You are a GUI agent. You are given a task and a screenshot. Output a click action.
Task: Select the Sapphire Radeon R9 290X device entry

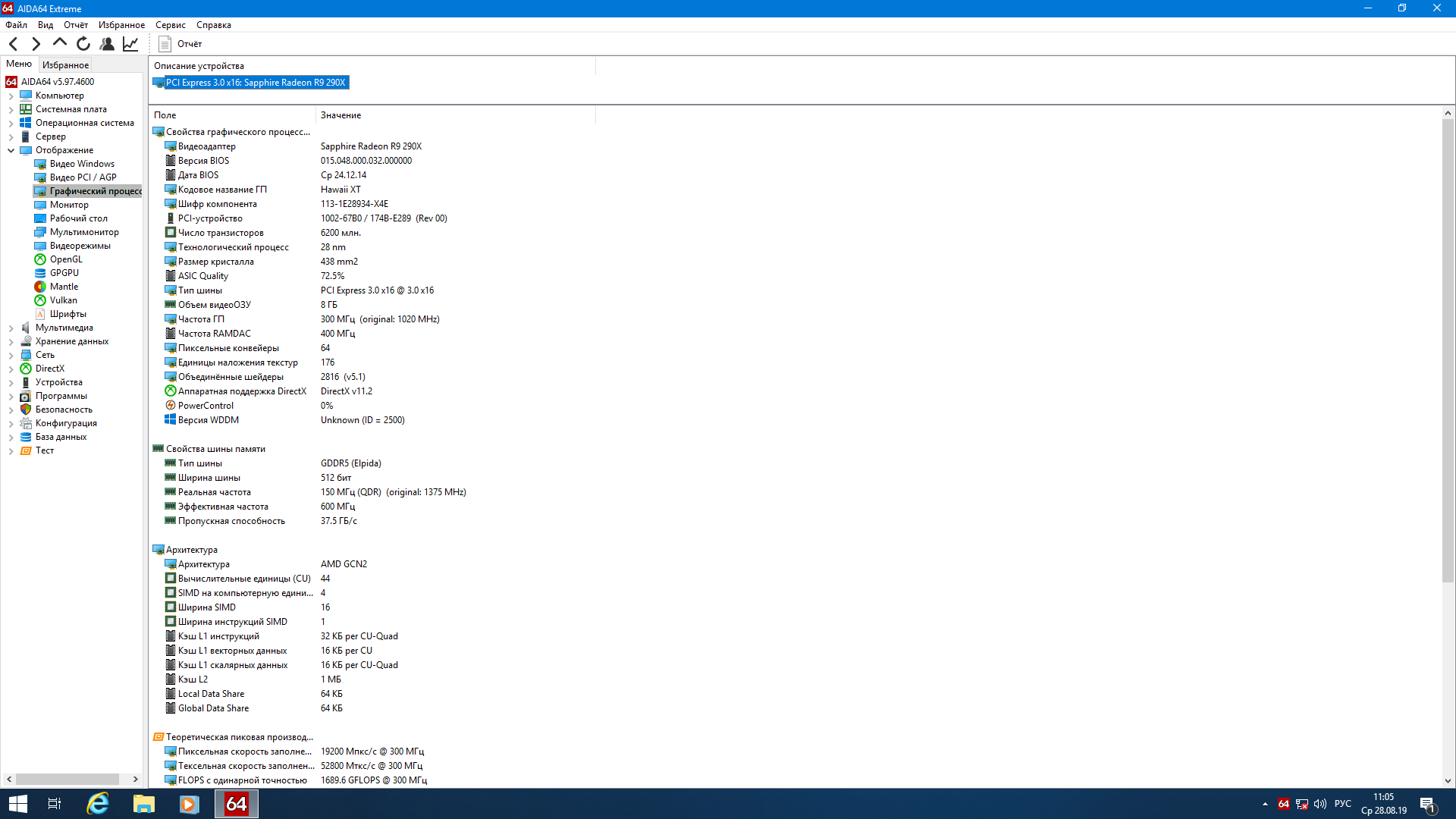[x=255, y=83]
